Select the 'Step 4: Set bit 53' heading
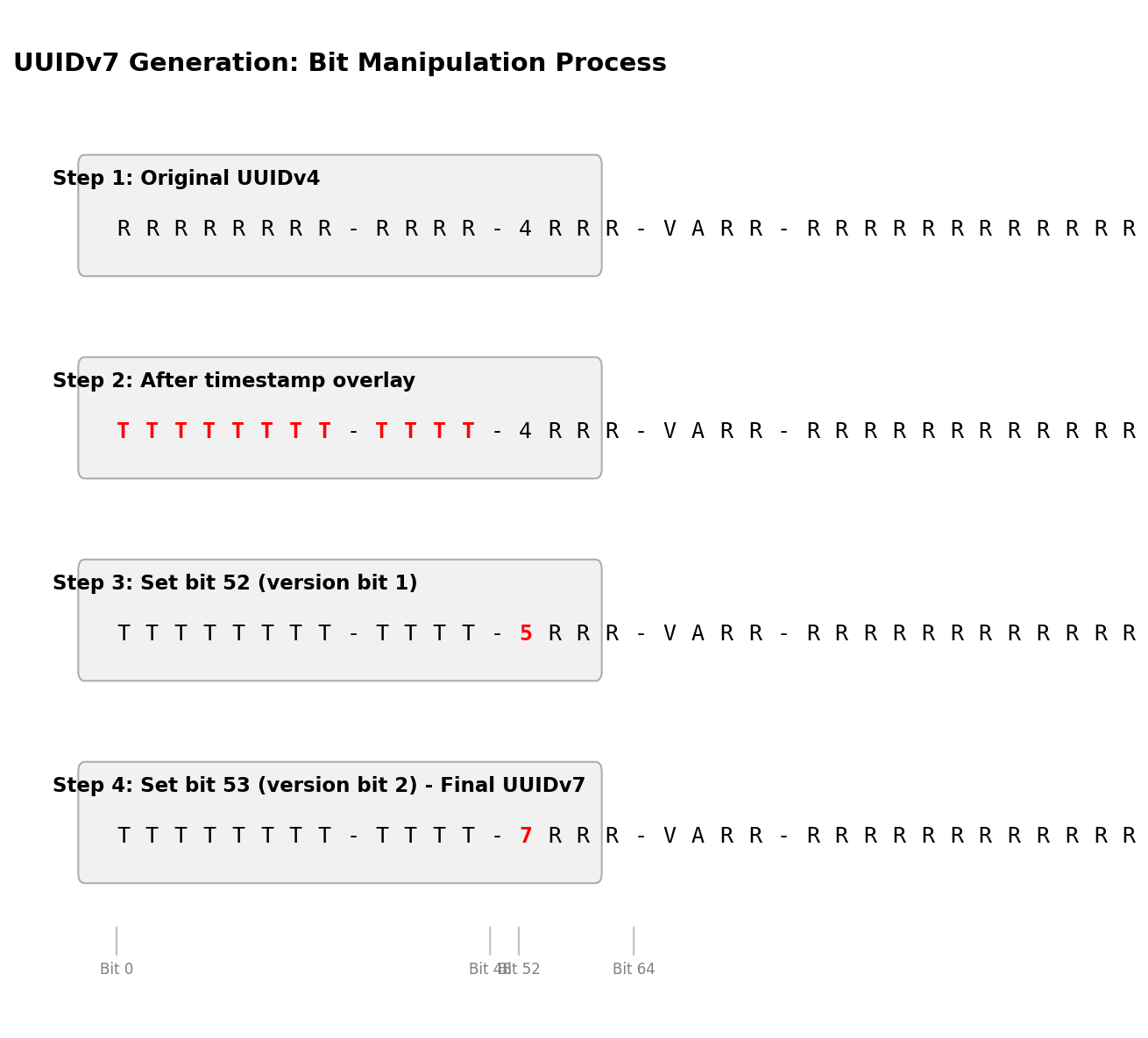 click(x=319, y=786)
